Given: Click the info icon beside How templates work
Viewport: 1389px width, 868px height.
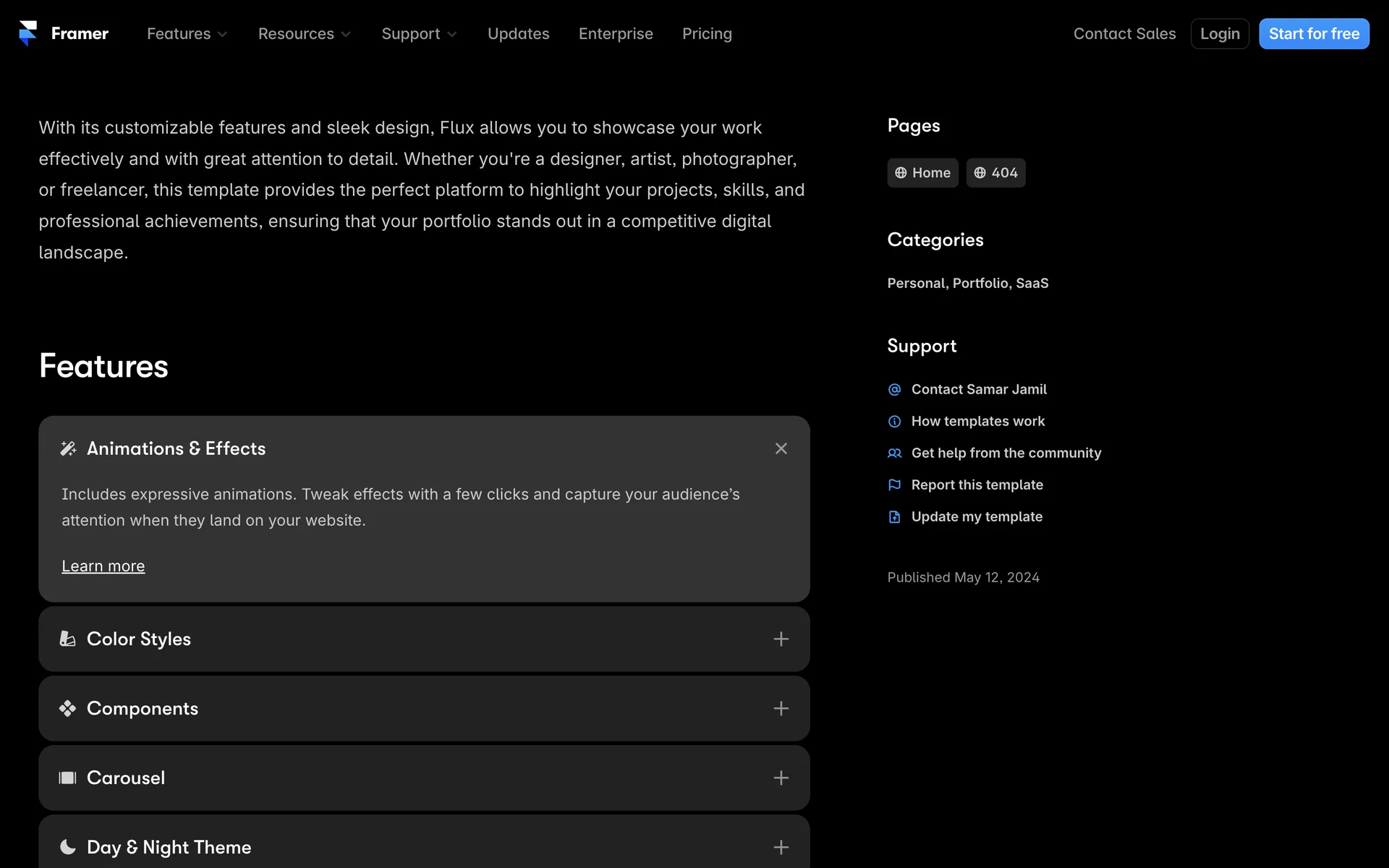Looking at the screenshot, I should pos(894,422).
